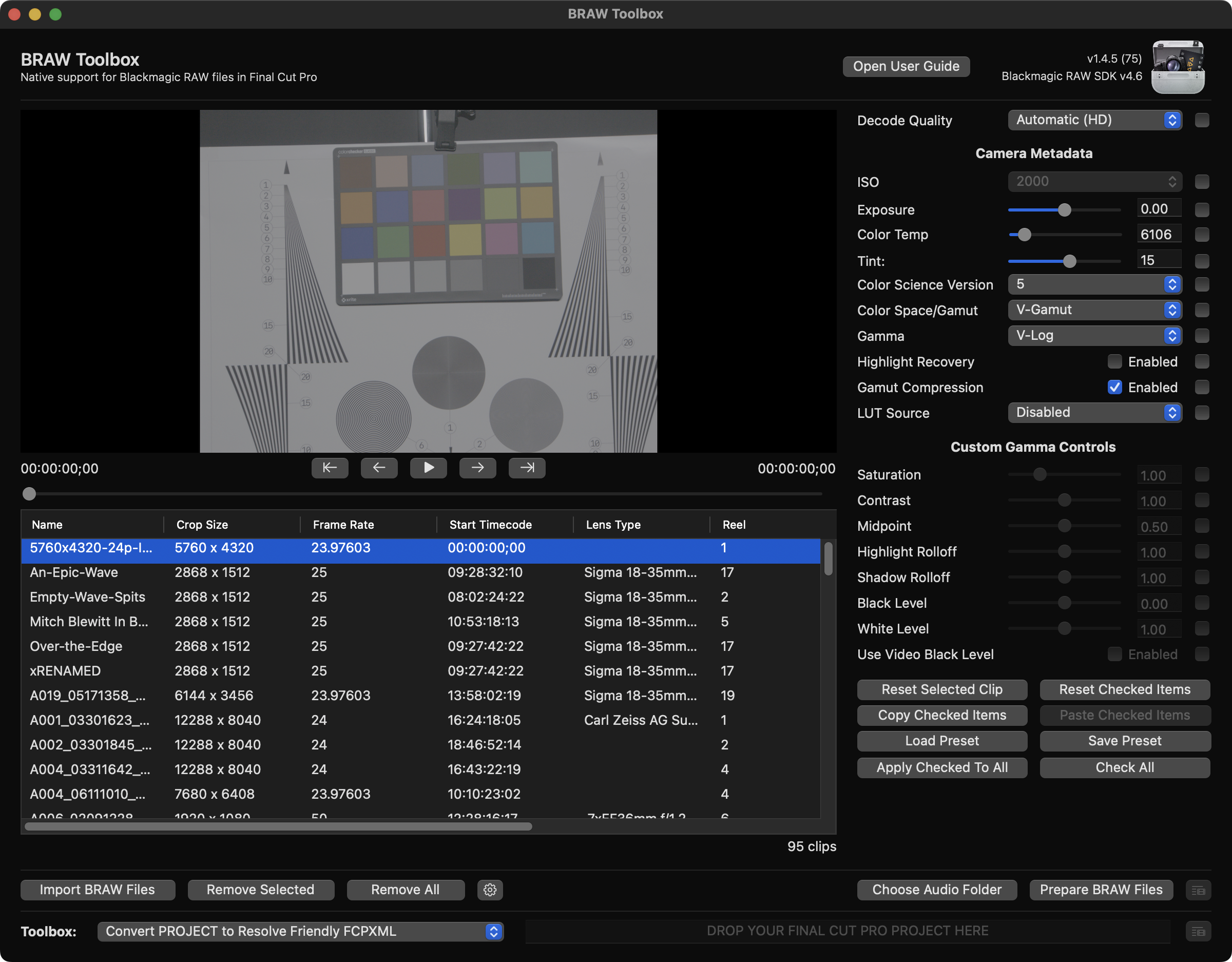Sort clips by Frame Rate column header
This screenshot has height=962, width=1232.
[343, 525]
